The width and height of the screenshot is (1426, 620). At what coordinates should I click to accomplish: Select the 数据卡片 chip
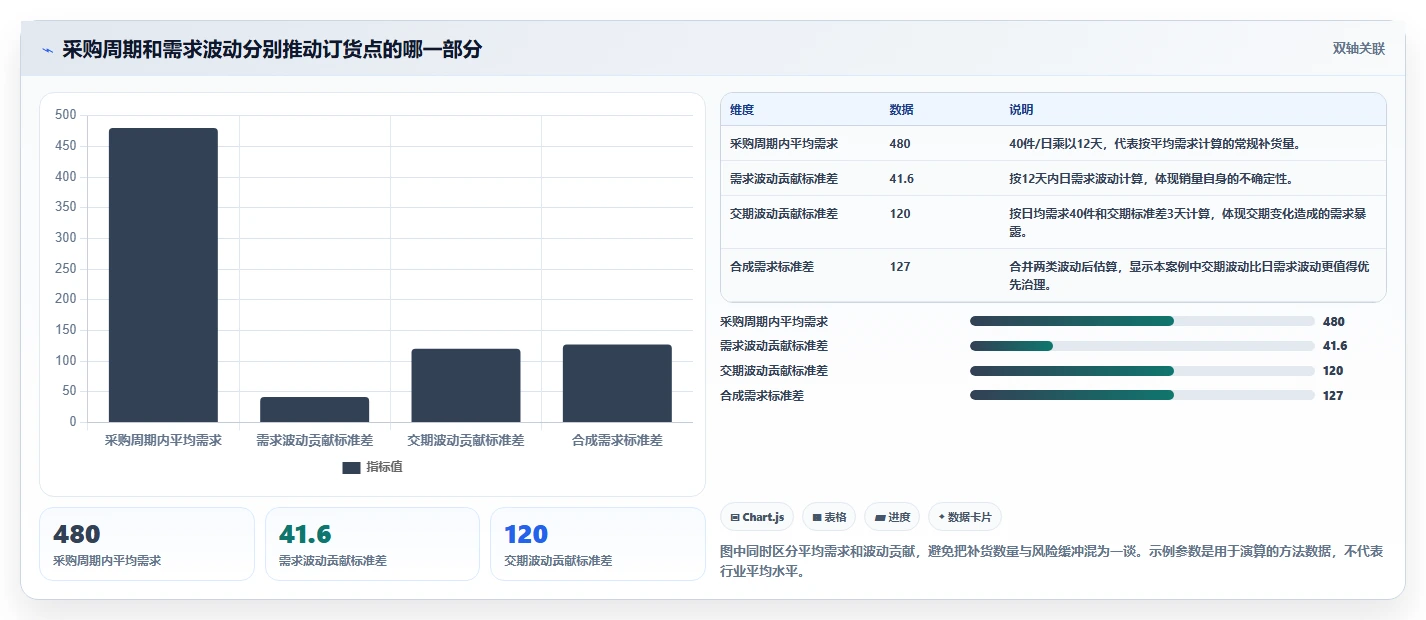coord(965,517)
